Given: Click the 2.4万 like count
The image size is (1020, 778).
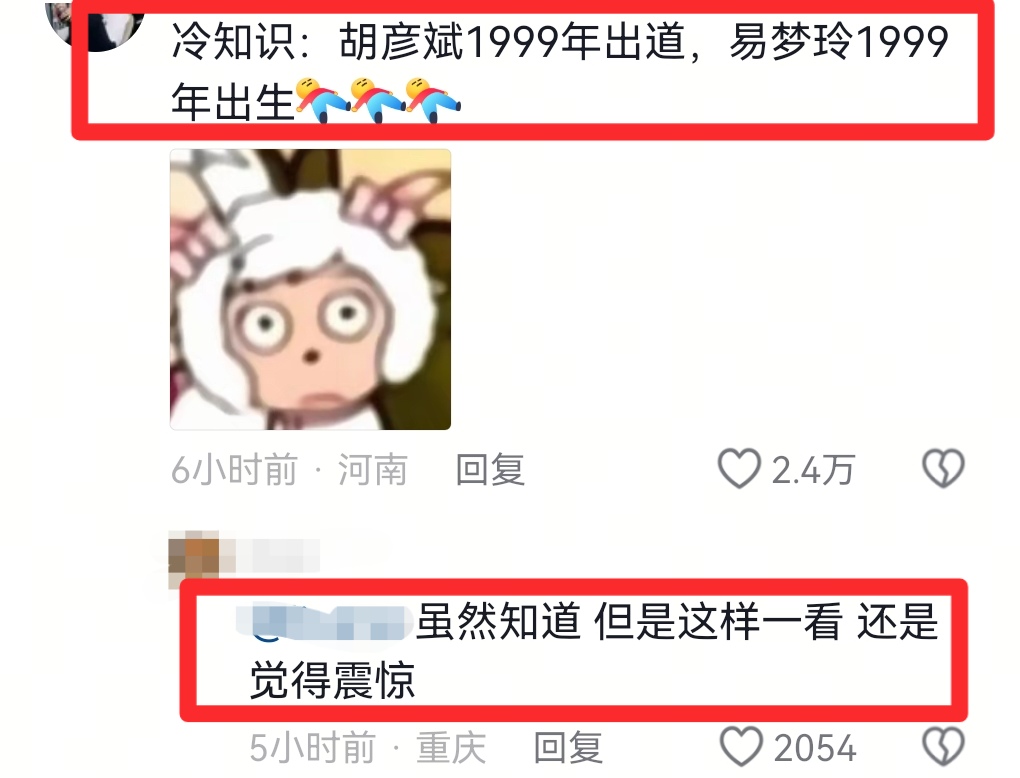Looking at the screenshot, I should coord(813,470).
